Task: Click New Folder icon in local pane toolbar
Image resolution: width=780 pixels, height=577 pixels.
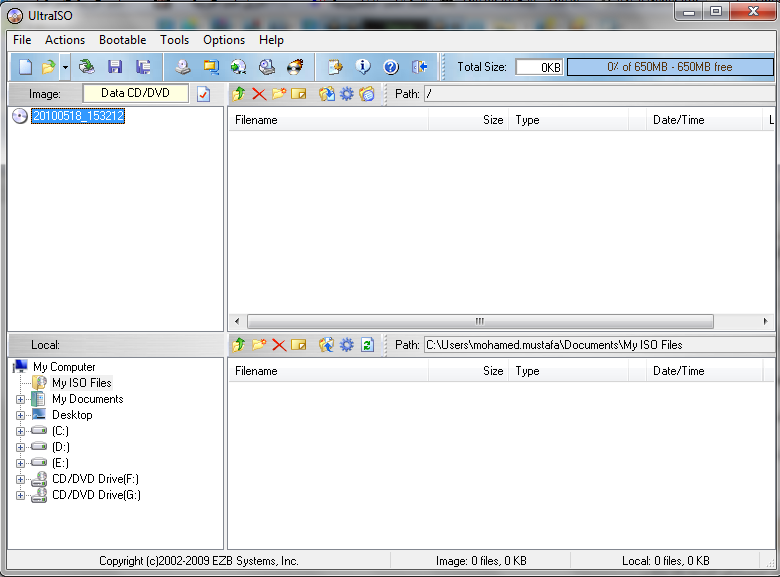Action: [x=259, y=345]
